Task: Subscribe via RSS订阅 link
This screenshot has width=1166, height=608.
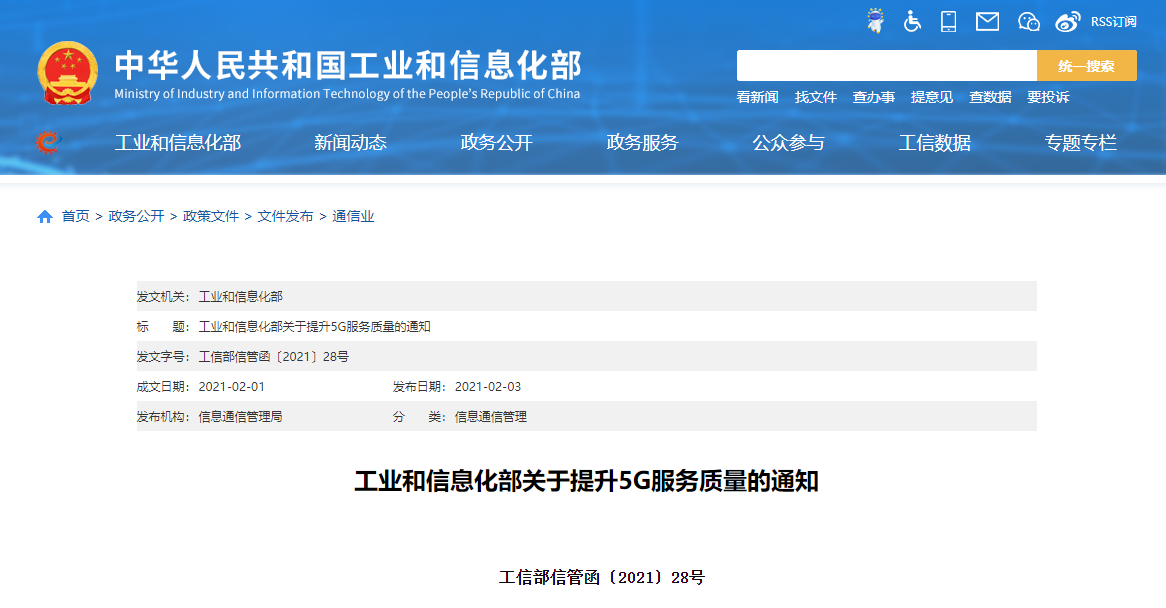Action: click(x=1113, y=22)
